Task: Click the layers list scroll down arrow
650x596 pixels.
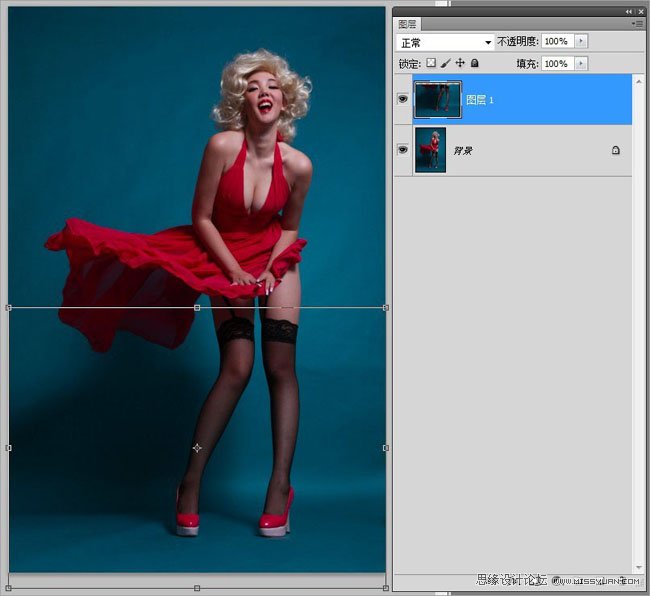Action: click(x=639, y=567)
